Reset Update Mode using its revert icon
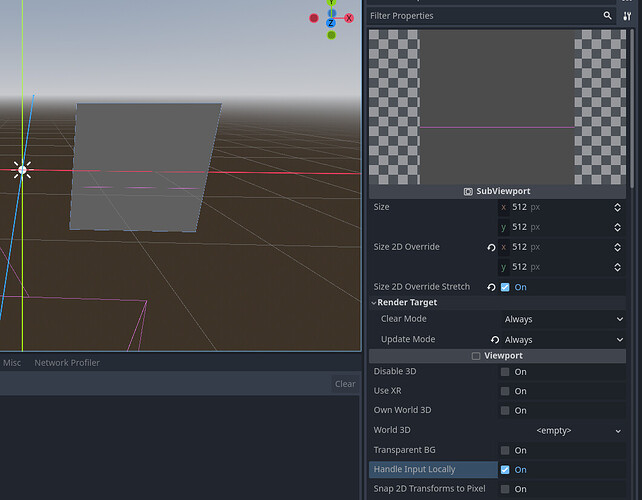This screenshot has width=642, height=500. point(494,340)
